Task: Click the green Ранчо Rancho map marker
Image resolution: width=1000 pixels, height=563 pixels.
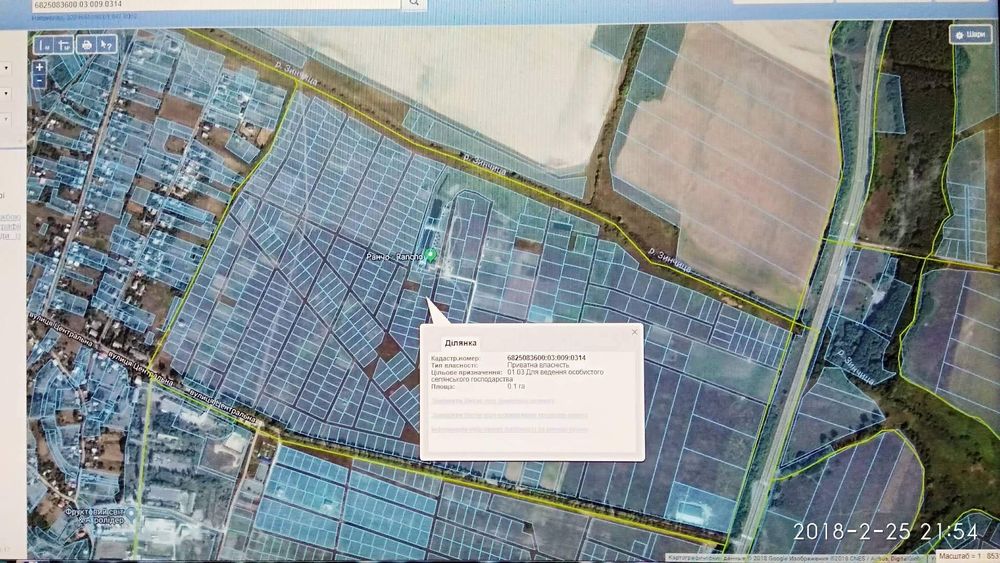Action: [431, 256]
